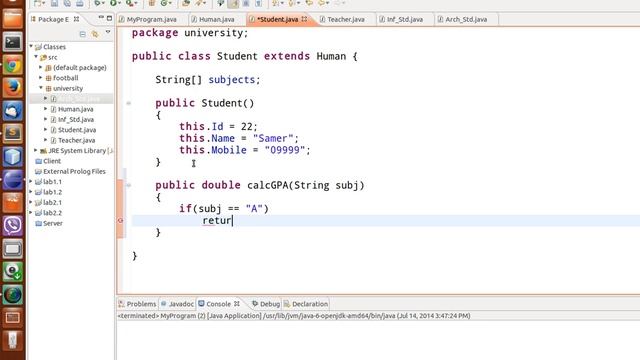This screenshot has height=360, width=640.
Task: Open Package Explorer view menu triangle
Action: 108,33
